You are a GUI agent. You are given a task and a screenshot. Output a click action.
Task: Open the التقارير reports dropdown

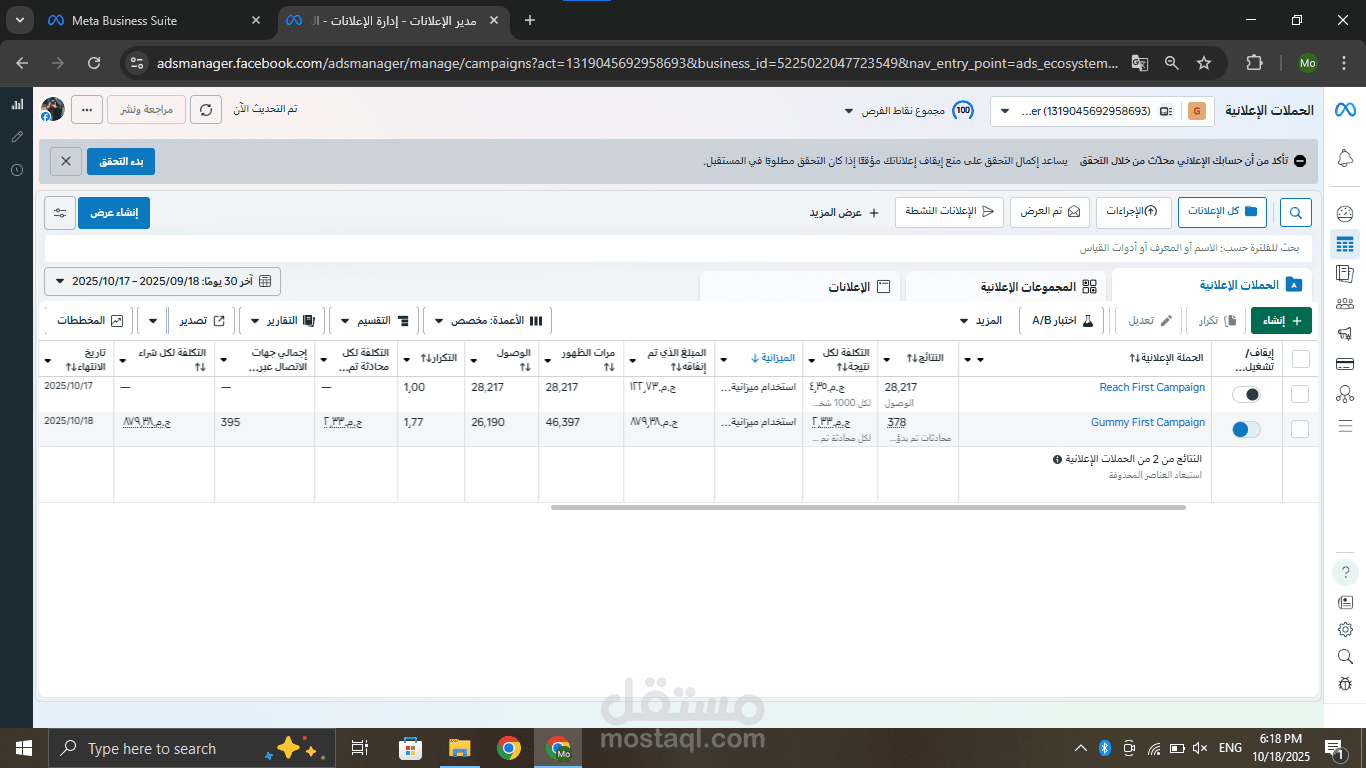point(281,320)
